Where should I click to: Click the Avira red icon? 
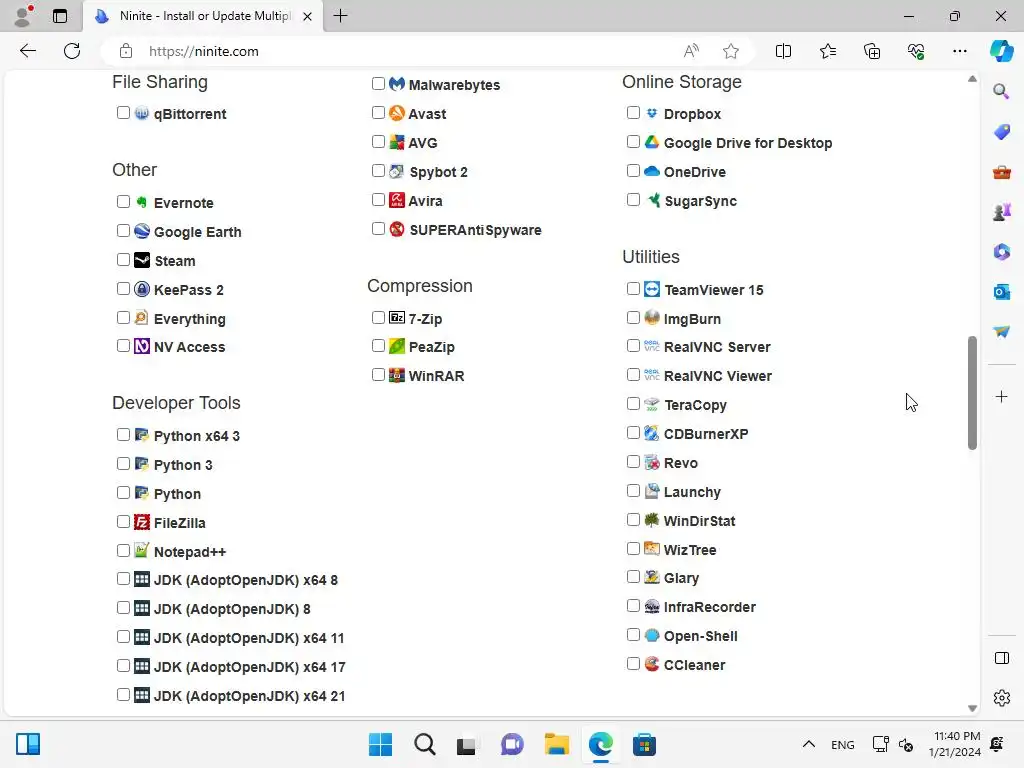pyautogui.click(x=396, y=200)
